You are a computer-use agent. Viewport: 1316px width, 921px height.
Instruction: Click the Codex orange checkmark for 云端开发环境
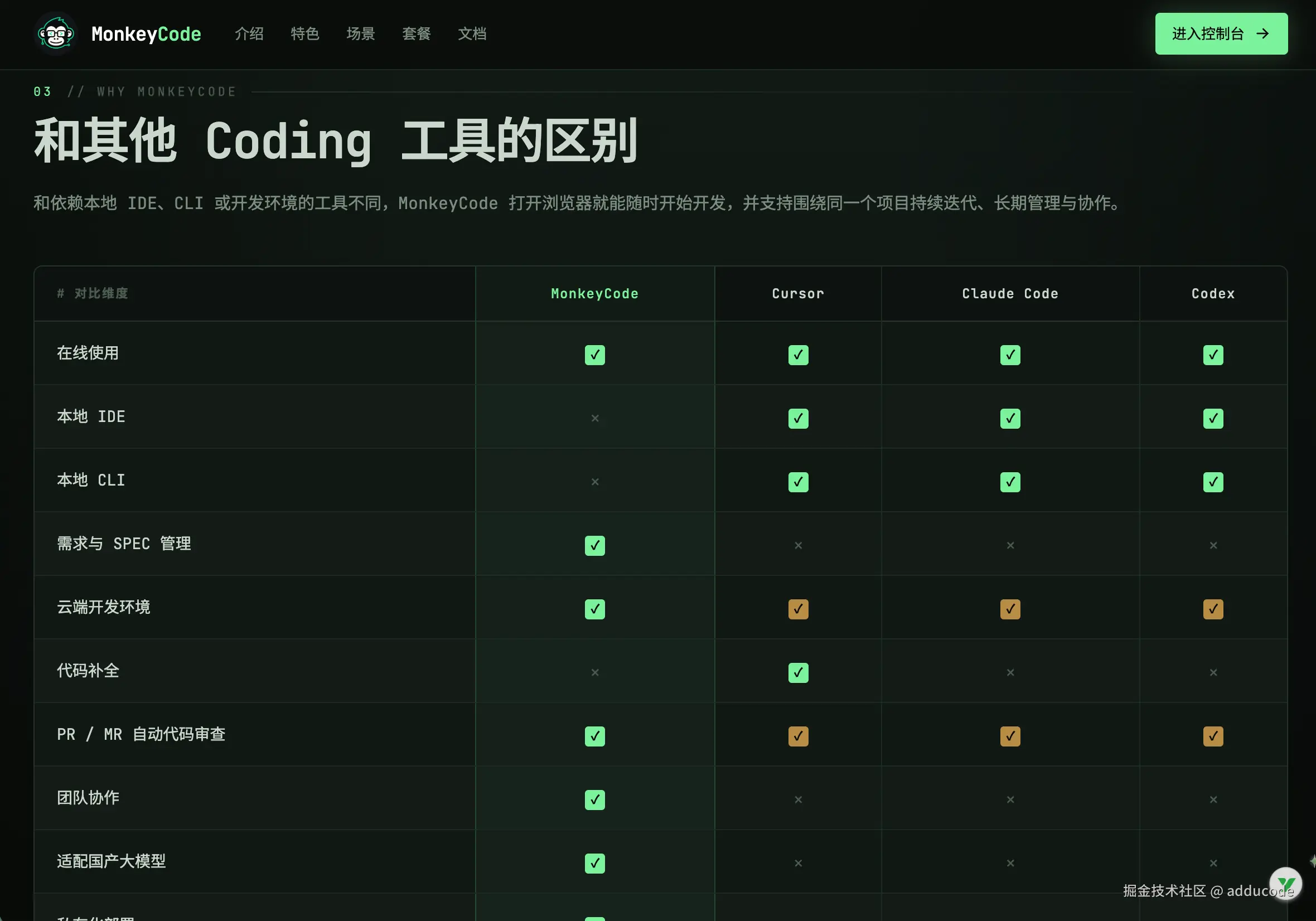point(1213,609)
